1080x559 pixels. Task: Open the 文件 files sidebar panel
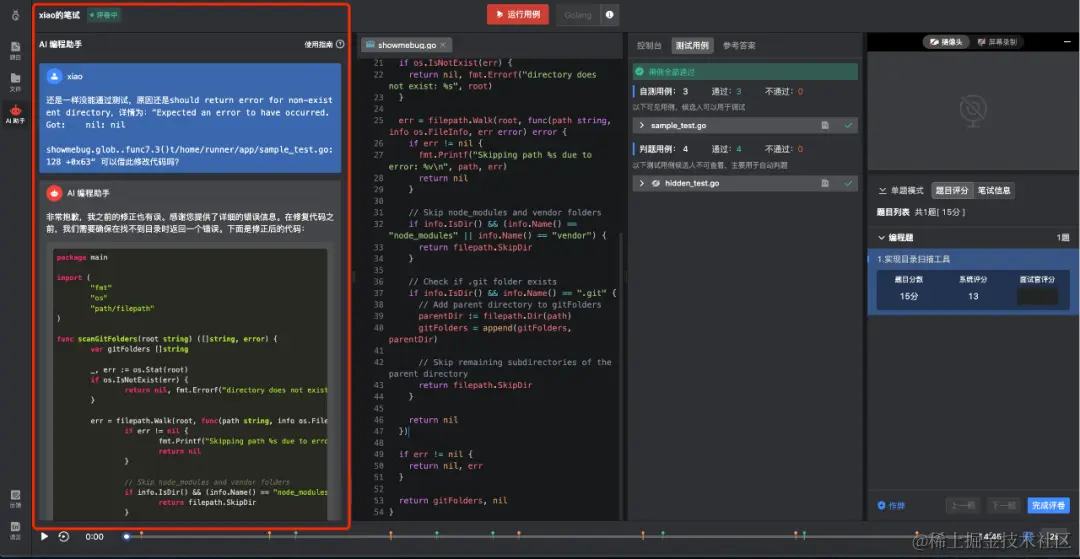click(x=15, y=81)
